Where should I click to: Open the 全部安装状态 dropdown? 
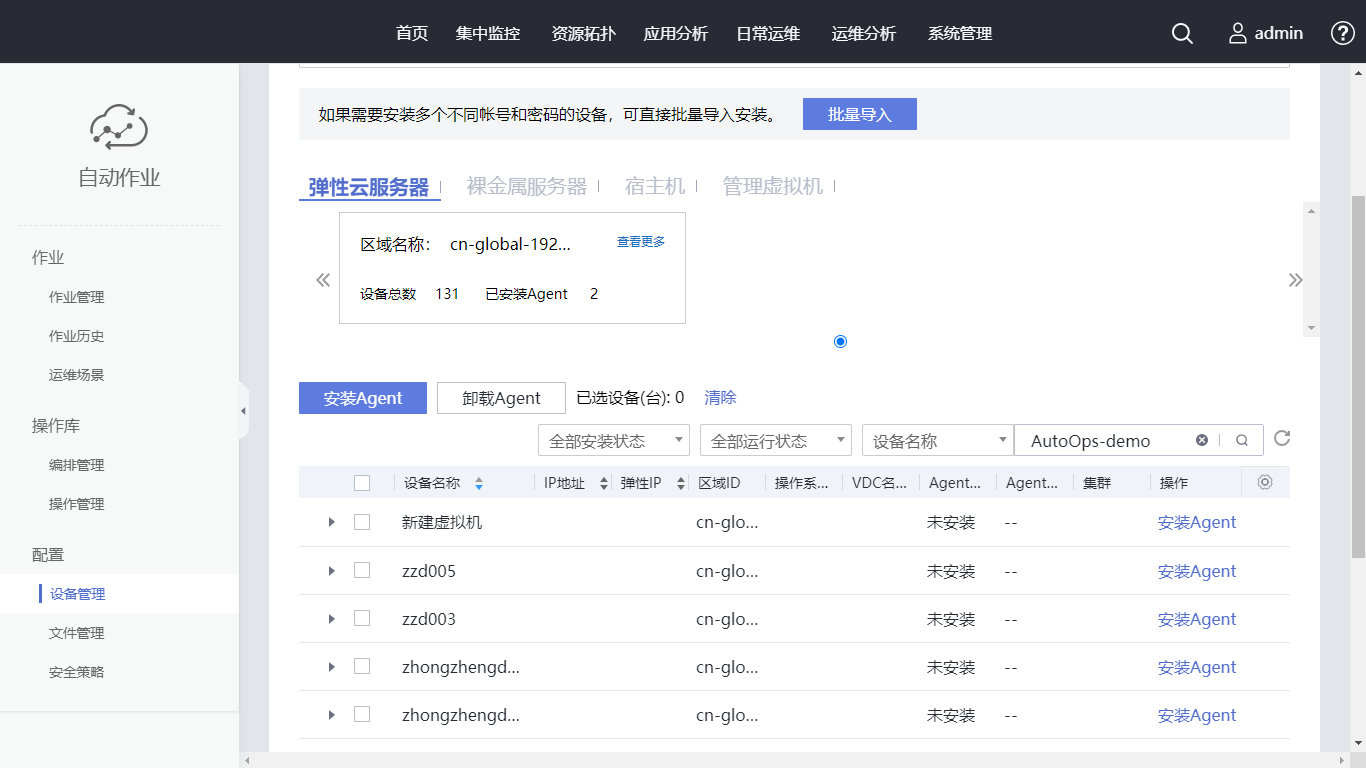click(613, 441)
